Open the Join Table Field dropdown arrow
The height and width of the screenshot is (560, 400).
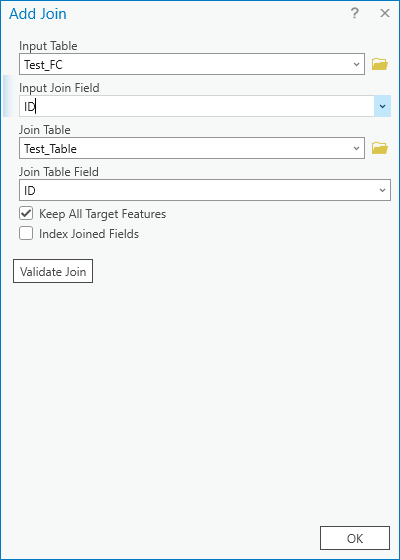click(382, 190)
